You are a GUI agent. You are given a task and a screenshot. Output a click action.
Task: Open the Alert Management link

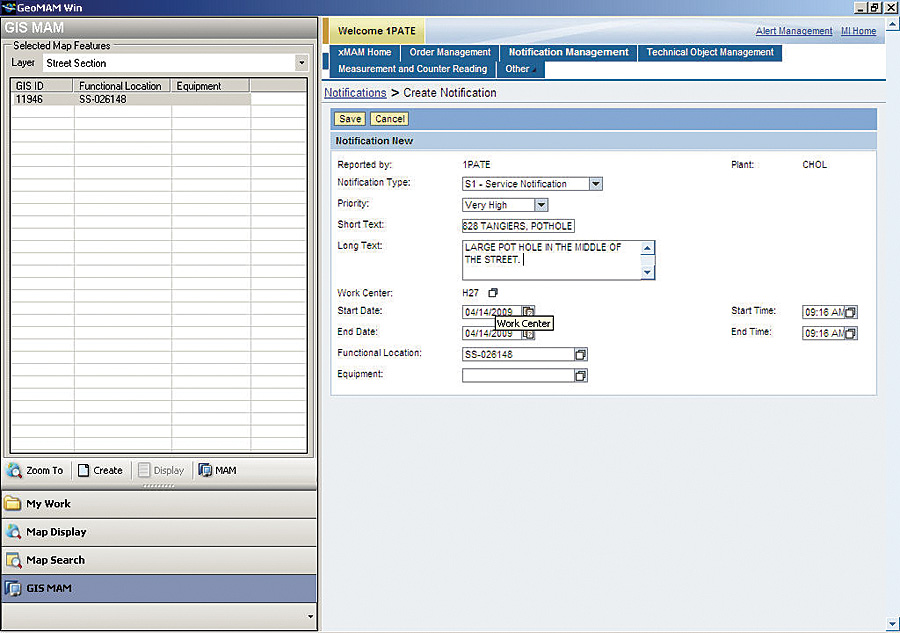[x=793, y=31]
